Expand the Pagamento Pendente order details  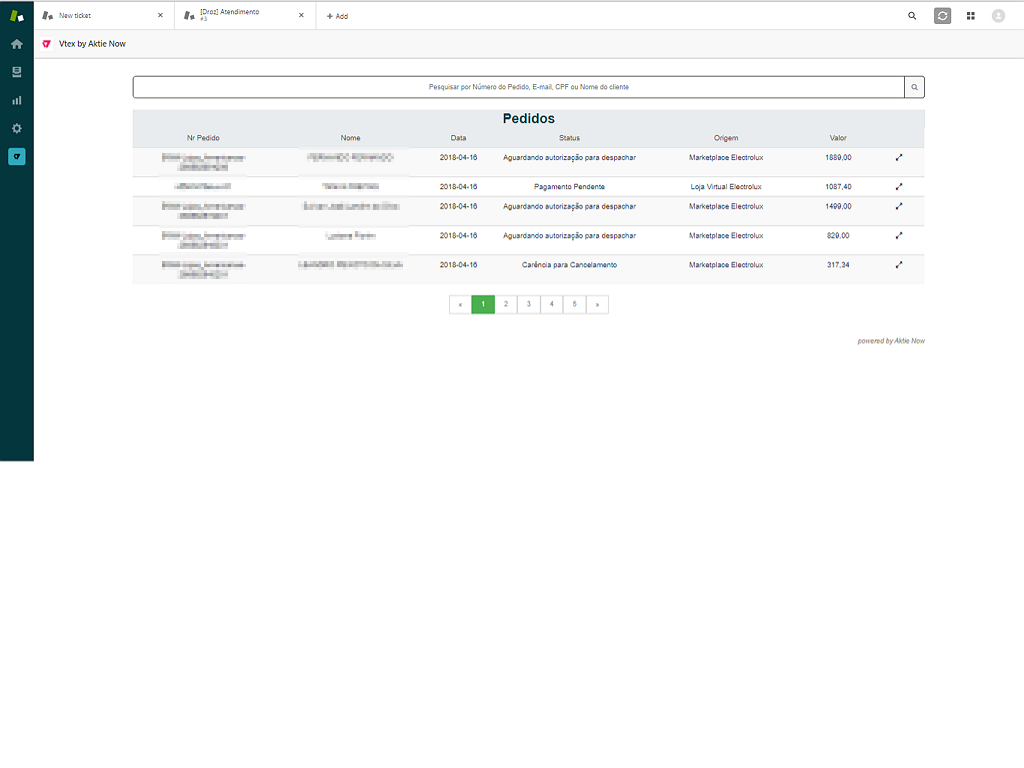[x=899, y=186]
